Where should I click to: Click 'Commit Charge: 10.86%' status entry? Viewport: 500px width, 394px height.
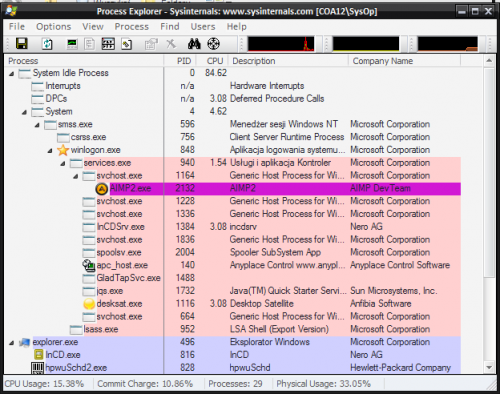click(x=145, y=384)
